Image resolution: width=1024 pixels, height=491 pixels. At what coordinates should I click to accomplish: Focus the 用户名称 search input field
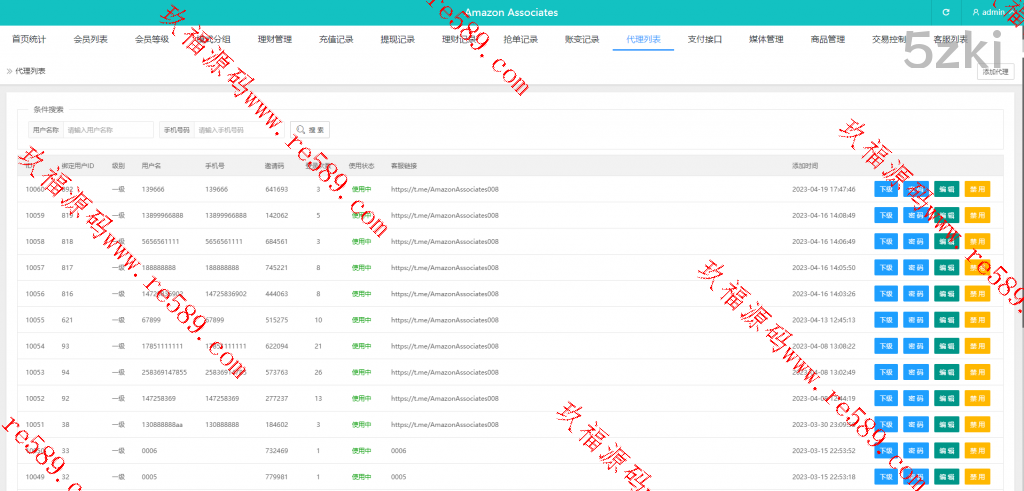click(108, 130)
